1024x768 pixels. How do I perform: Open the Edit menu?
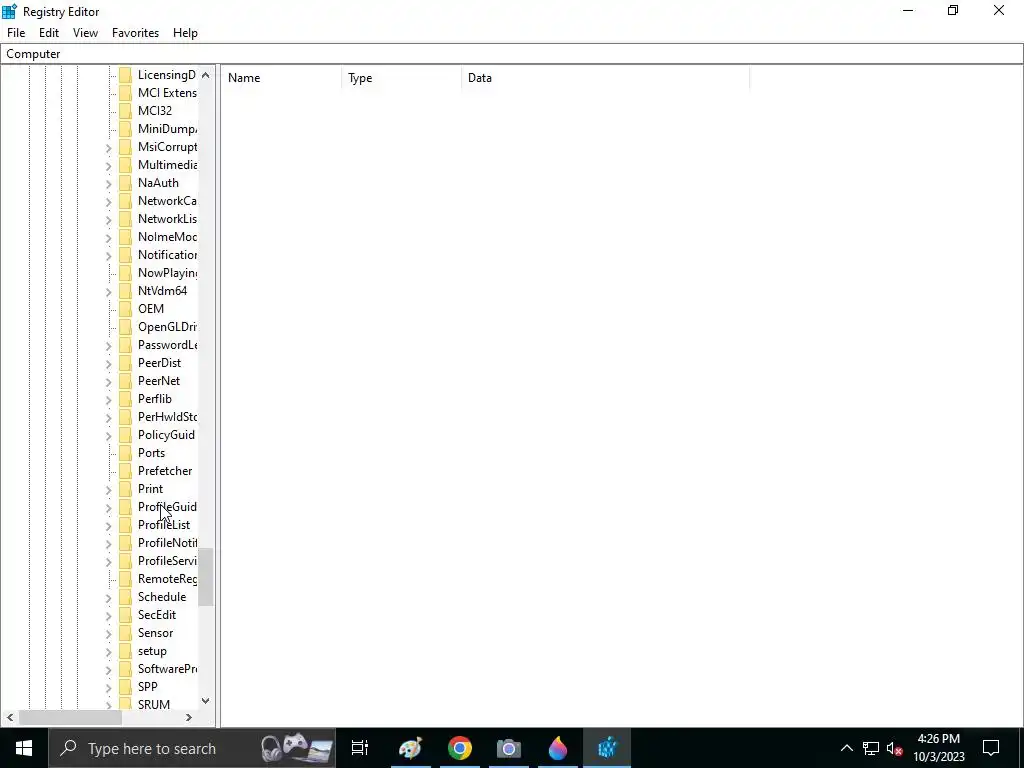(x=49, y=33)
